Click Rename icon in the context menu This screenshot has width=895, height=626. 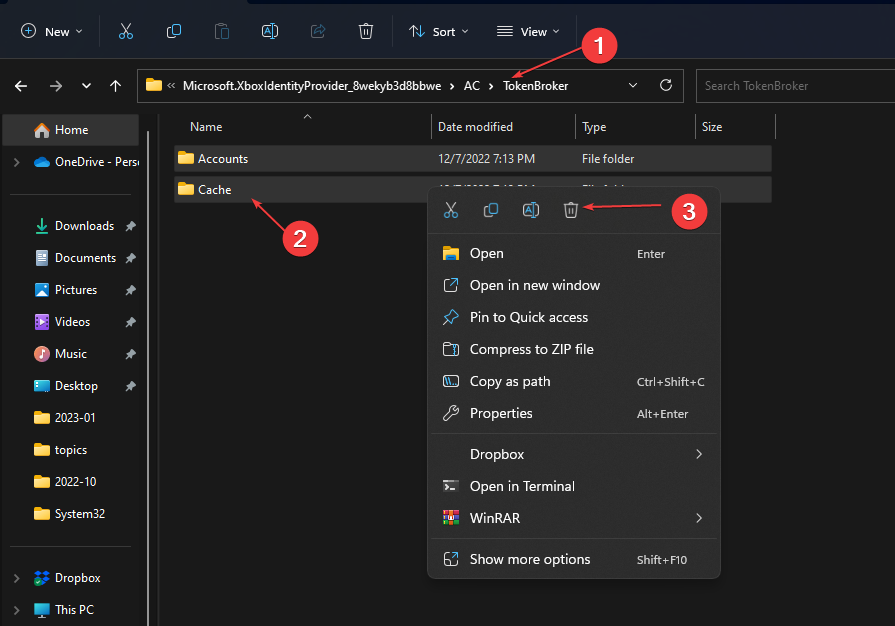coord(531,210)
